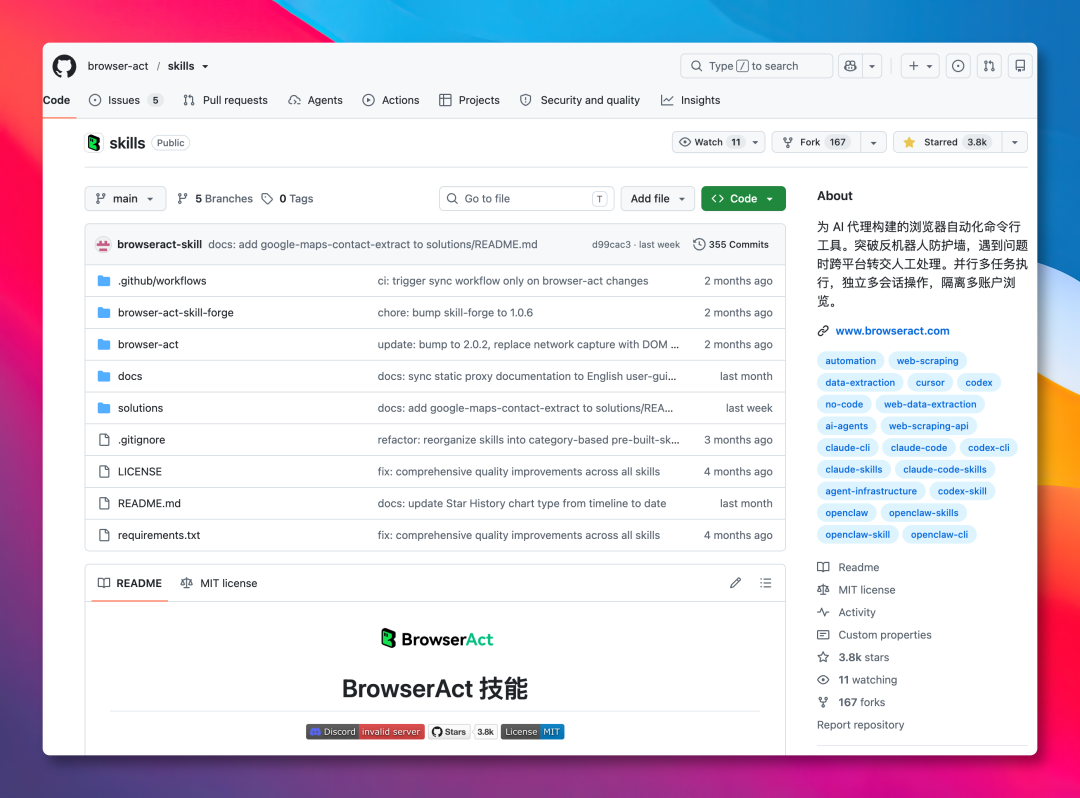Star toggle: click the Starred button
The width and height of the screenshot is (1080, 798).
click(948, 143)
